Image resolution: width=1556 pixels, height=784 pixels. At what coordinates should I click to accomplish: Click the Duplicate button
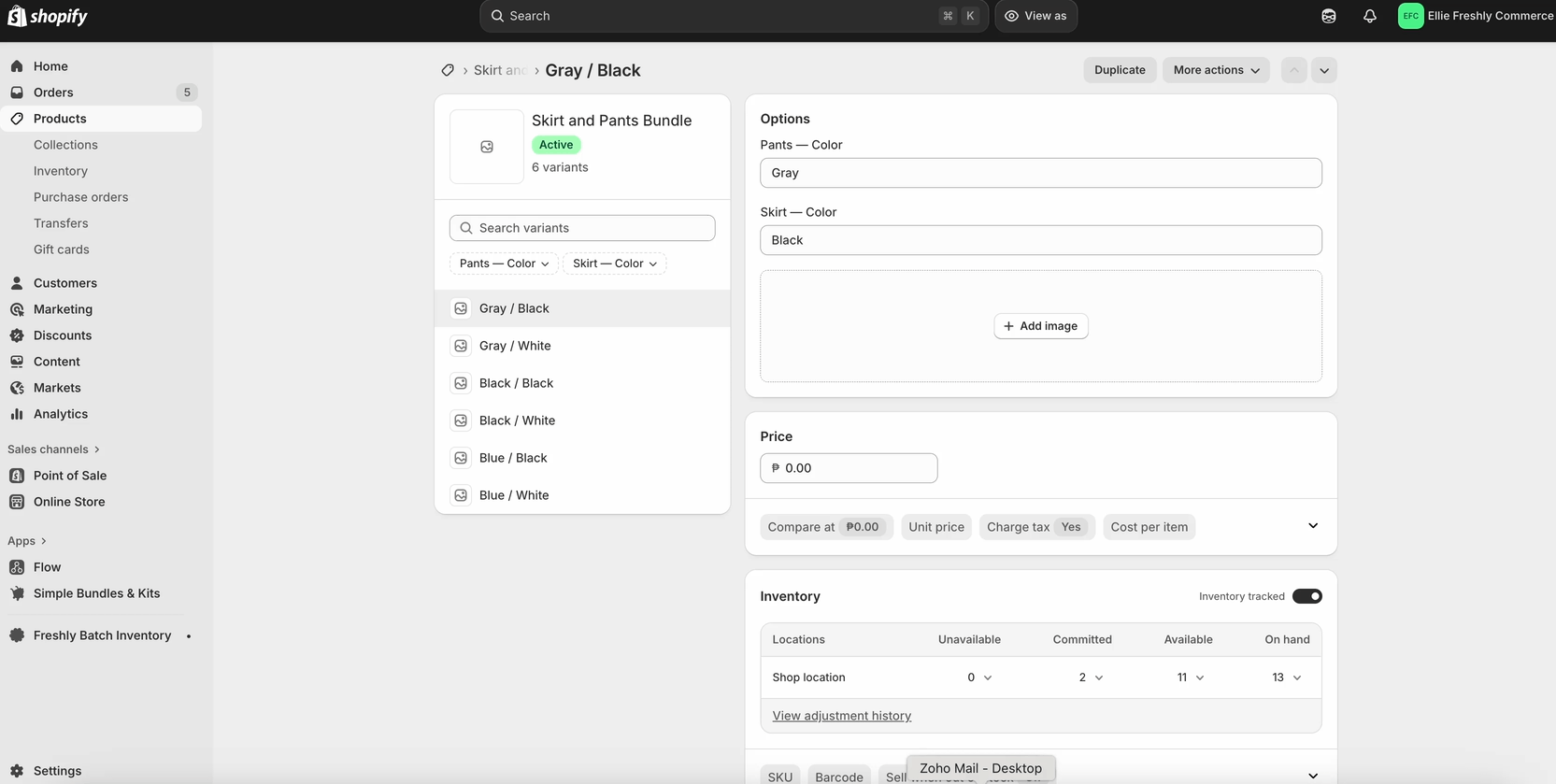coord(1120,70)
